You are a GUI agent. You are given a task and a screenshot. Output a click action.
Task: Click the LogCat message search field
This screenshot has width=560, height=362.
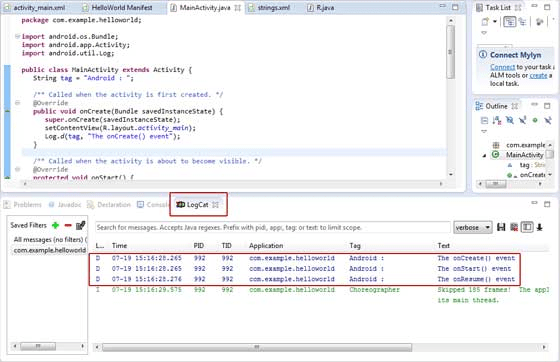[x=272, y=227]
